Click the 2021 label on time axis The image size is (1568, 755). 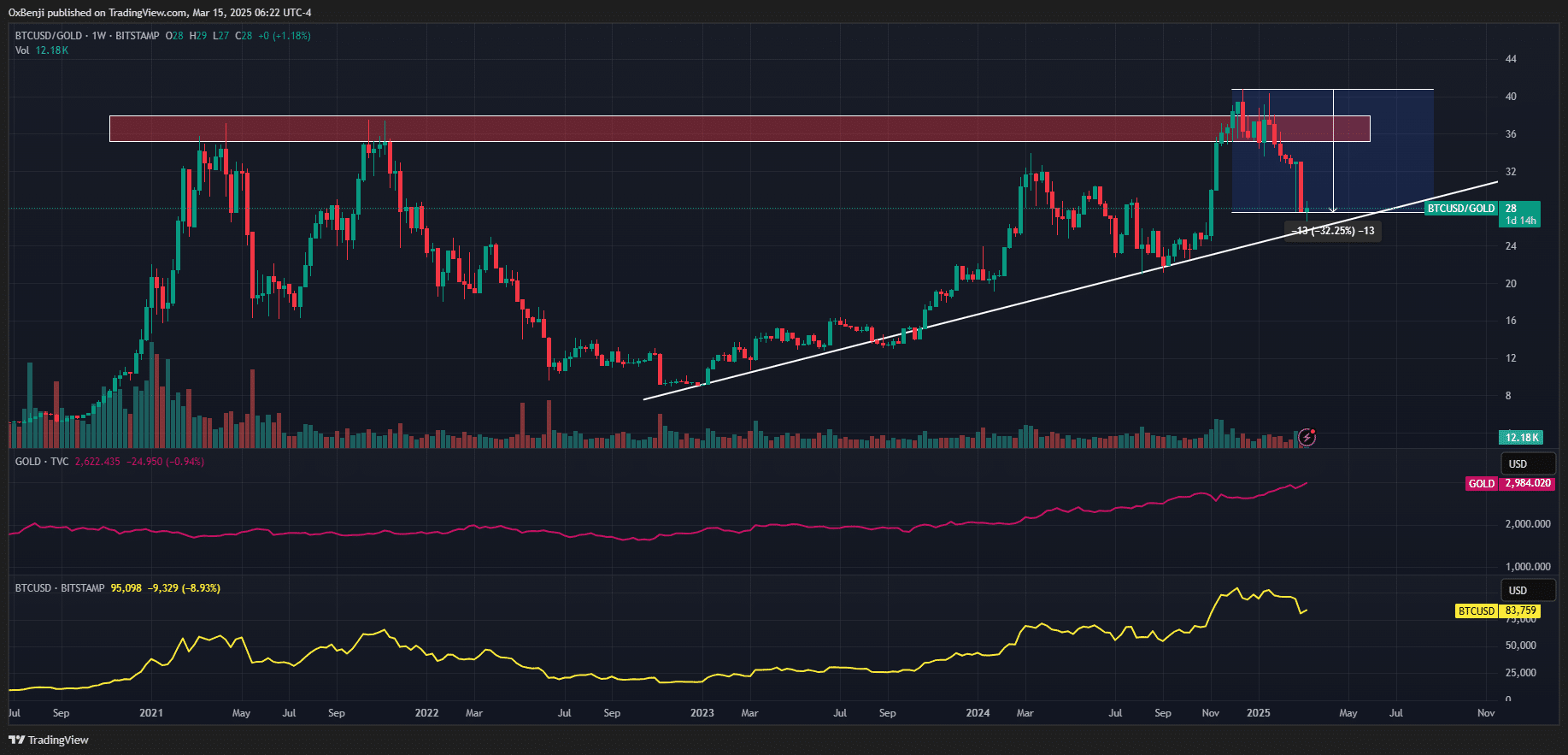coord(151,713)
